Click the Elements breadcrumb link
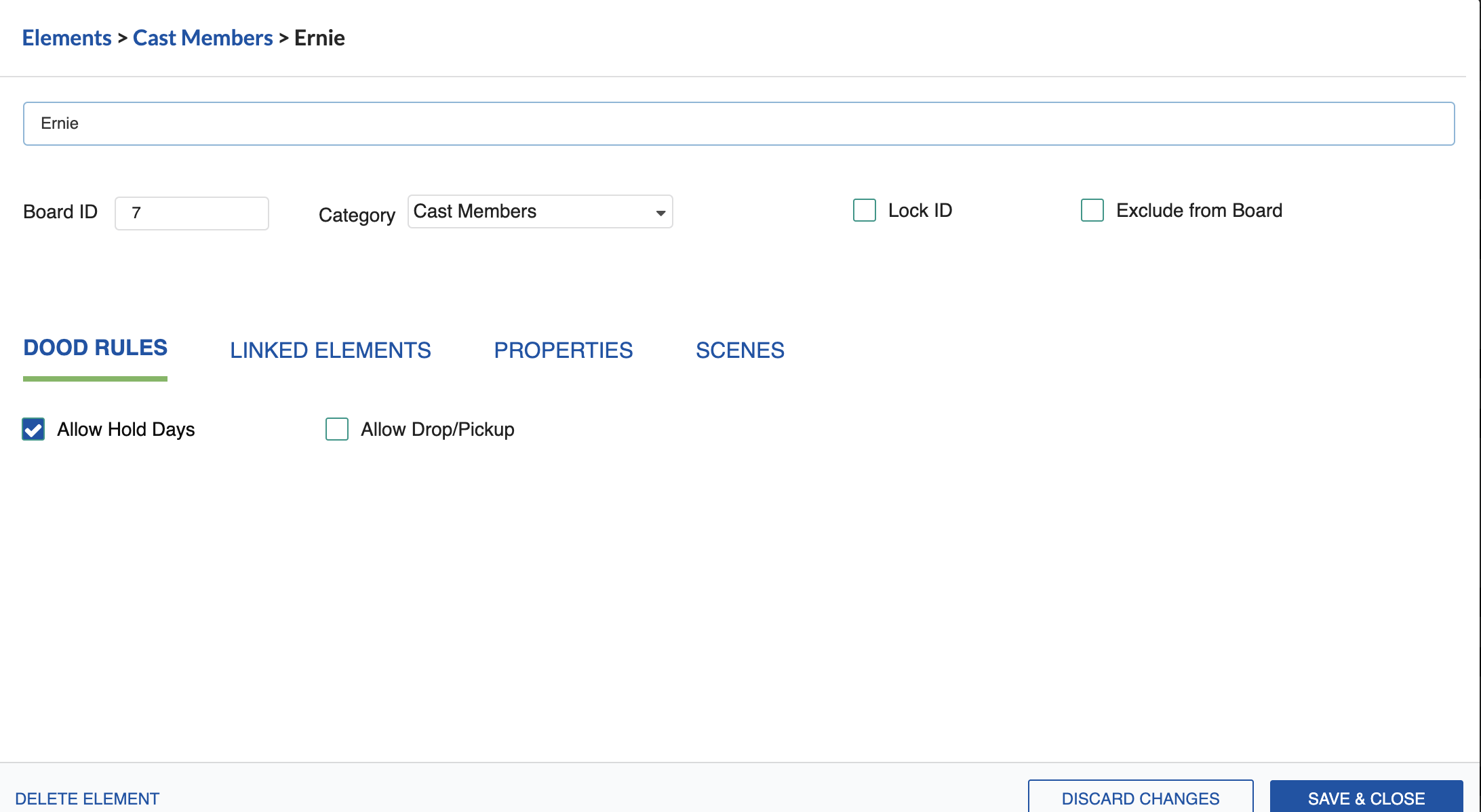 coord(66,38)
